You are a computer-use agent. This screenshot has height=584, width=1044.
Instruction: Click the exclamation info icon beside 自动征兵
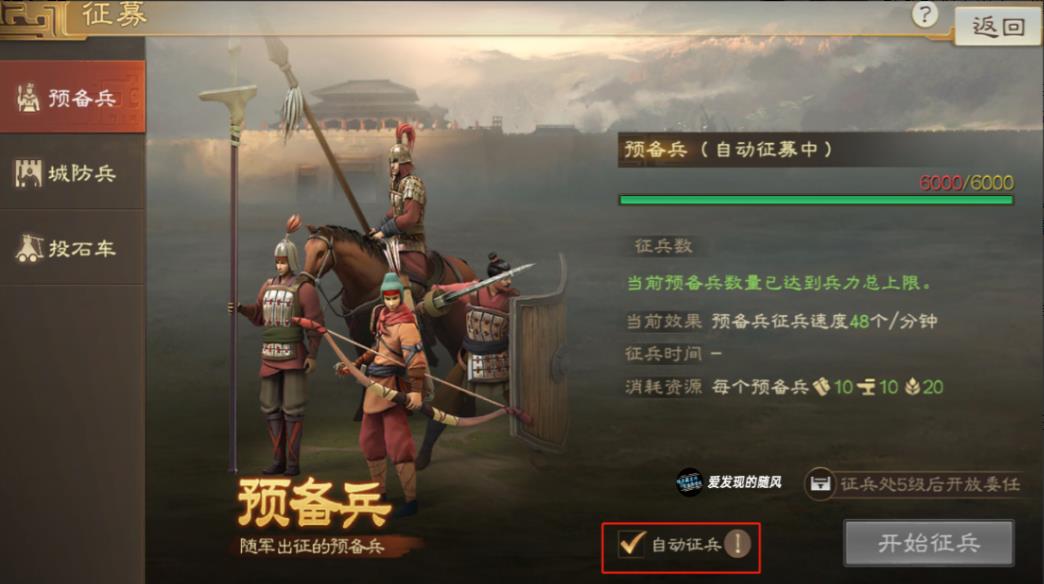(x=737, y=544)
